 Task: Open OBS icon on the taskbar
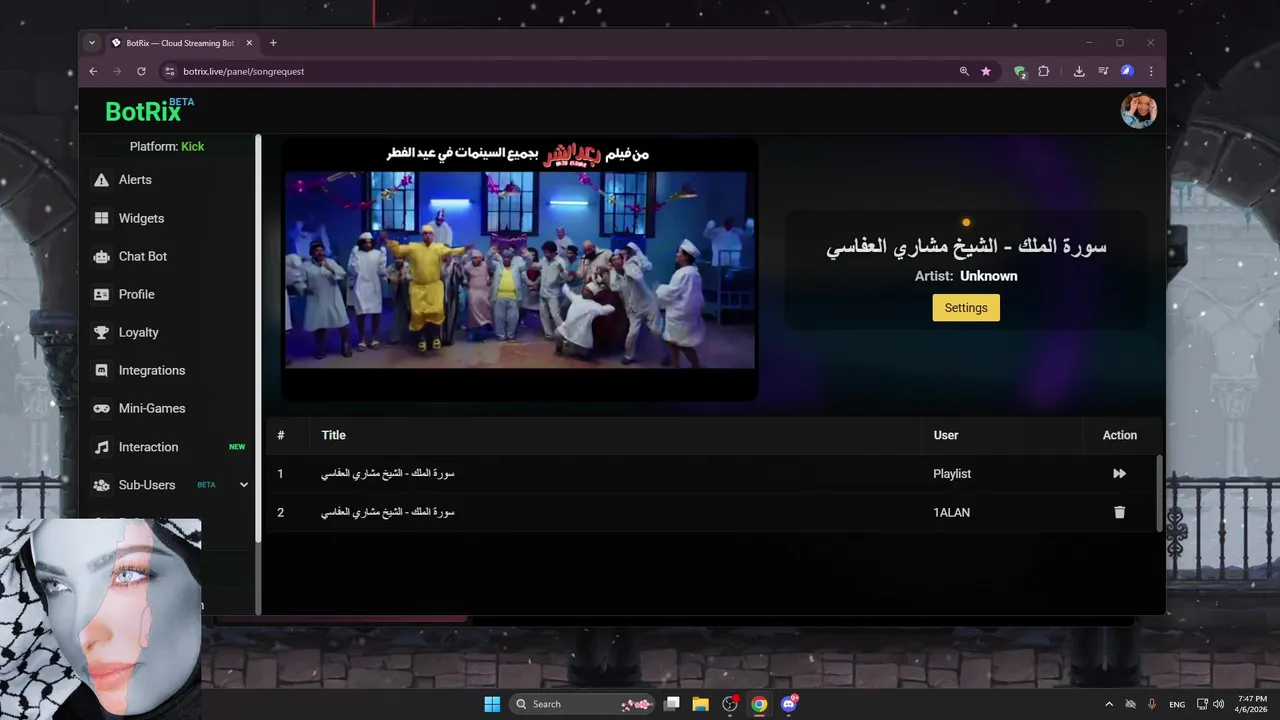(730, 704)
